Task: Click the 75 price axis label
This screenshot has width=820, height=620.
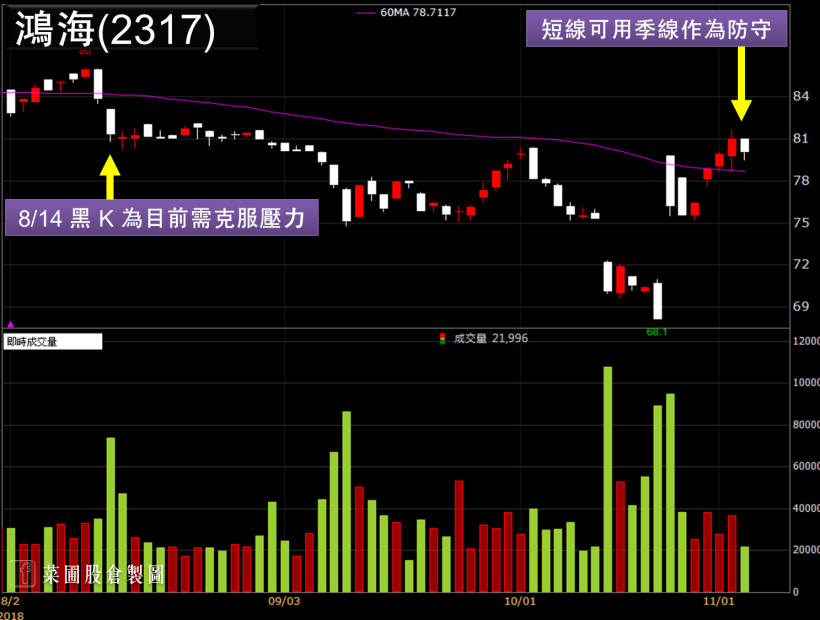Action: point(801,223)
